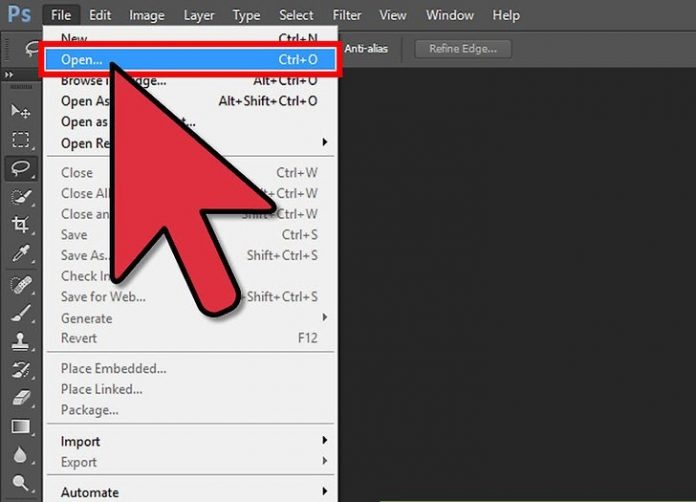The height and width of the screenshot is (502, 696).
Task: Collapse the tools panel with double arrows
Action: 10,76
